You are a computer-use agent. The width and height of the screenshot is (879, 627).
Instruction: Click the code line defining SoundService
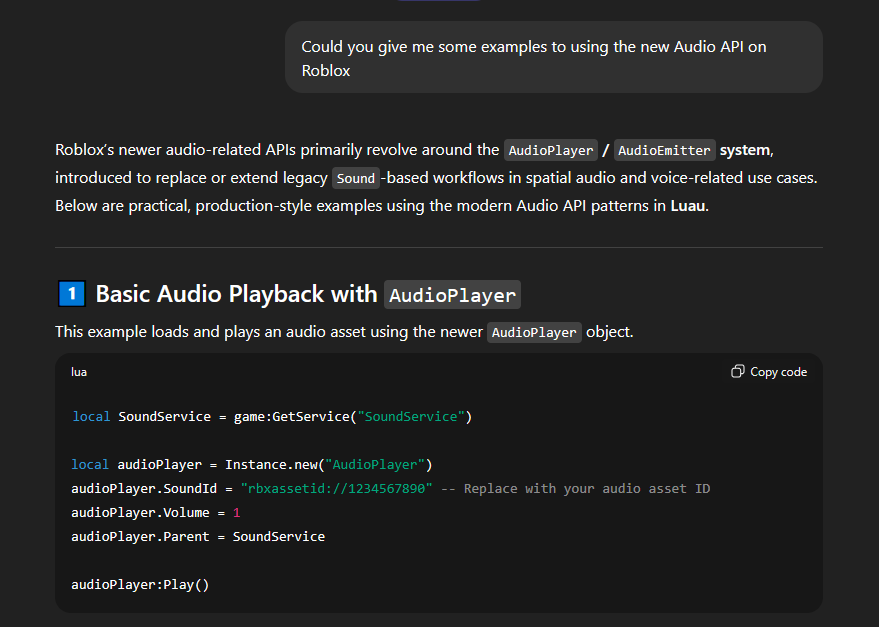click(272, 417)
